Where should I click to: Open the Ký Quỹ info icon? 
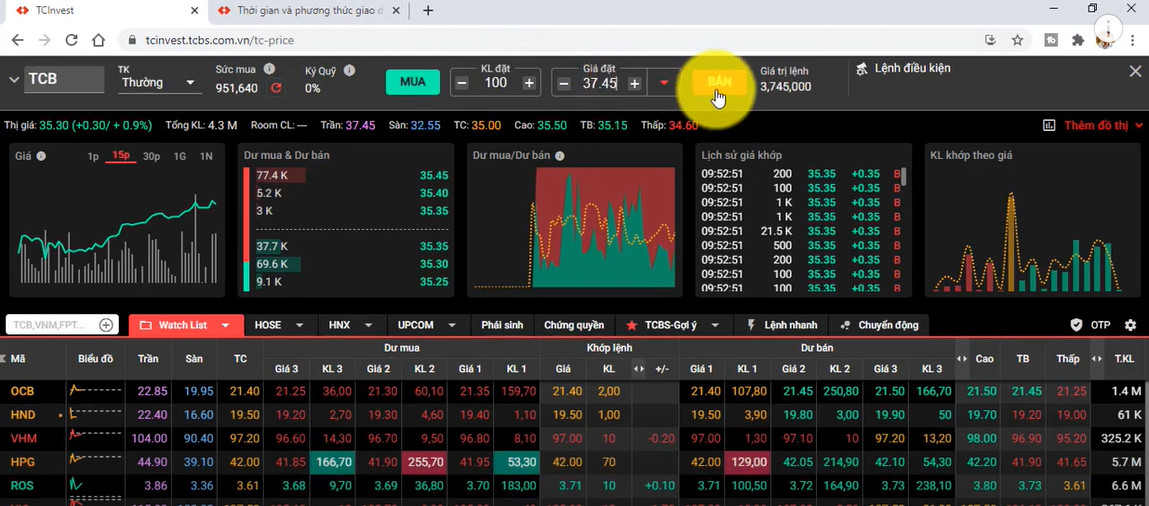click(x=350, y=70)
